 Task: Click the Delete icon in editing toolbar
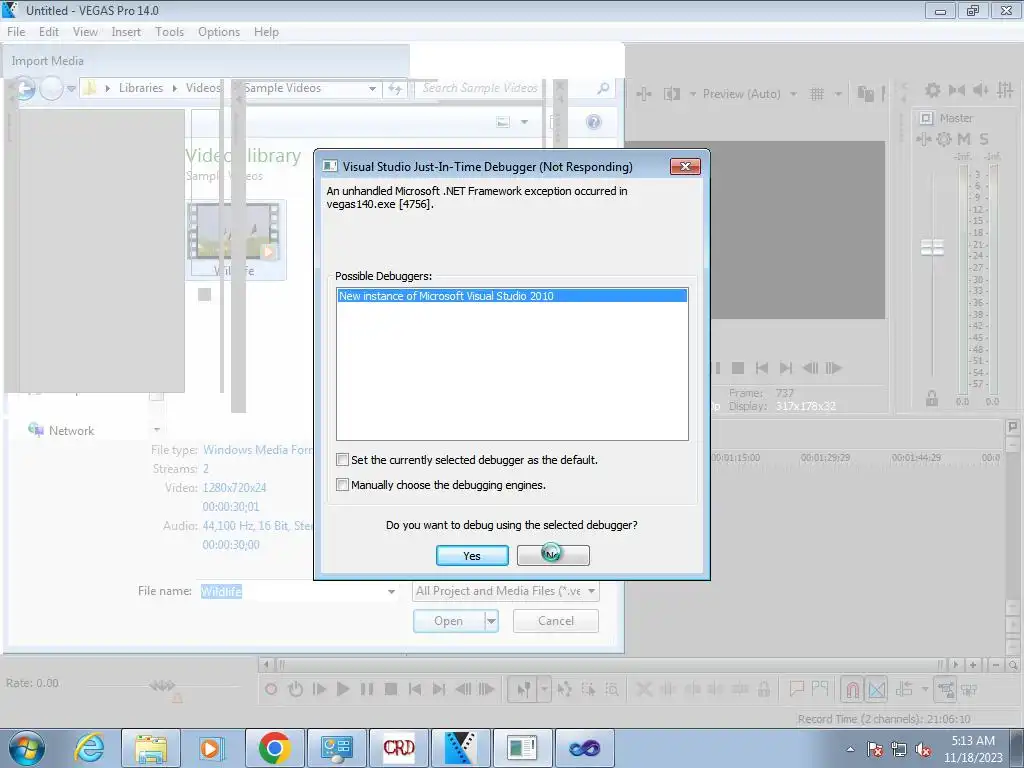coord(644,689)
